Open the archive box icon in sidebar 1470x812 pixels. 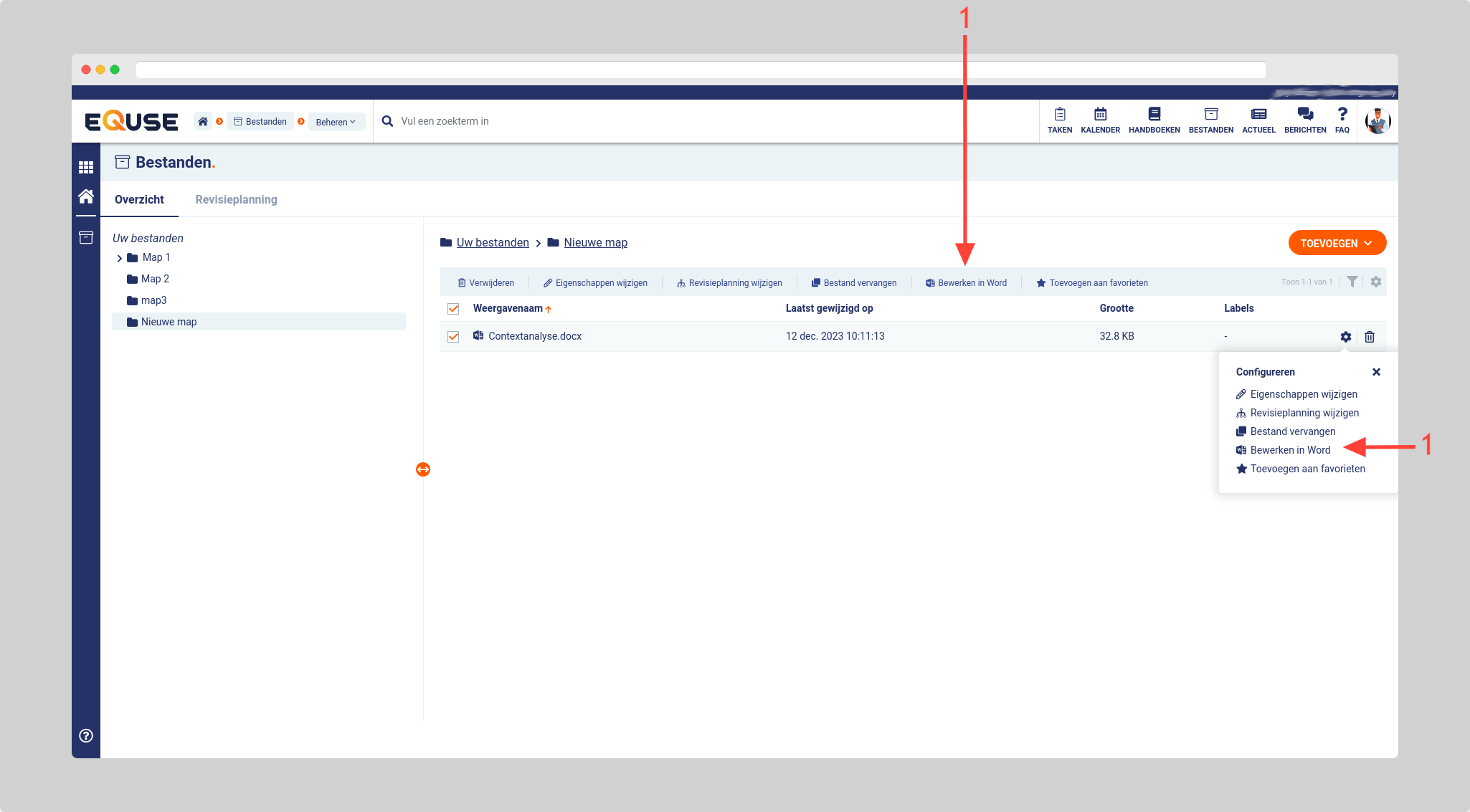coord(86,237)
